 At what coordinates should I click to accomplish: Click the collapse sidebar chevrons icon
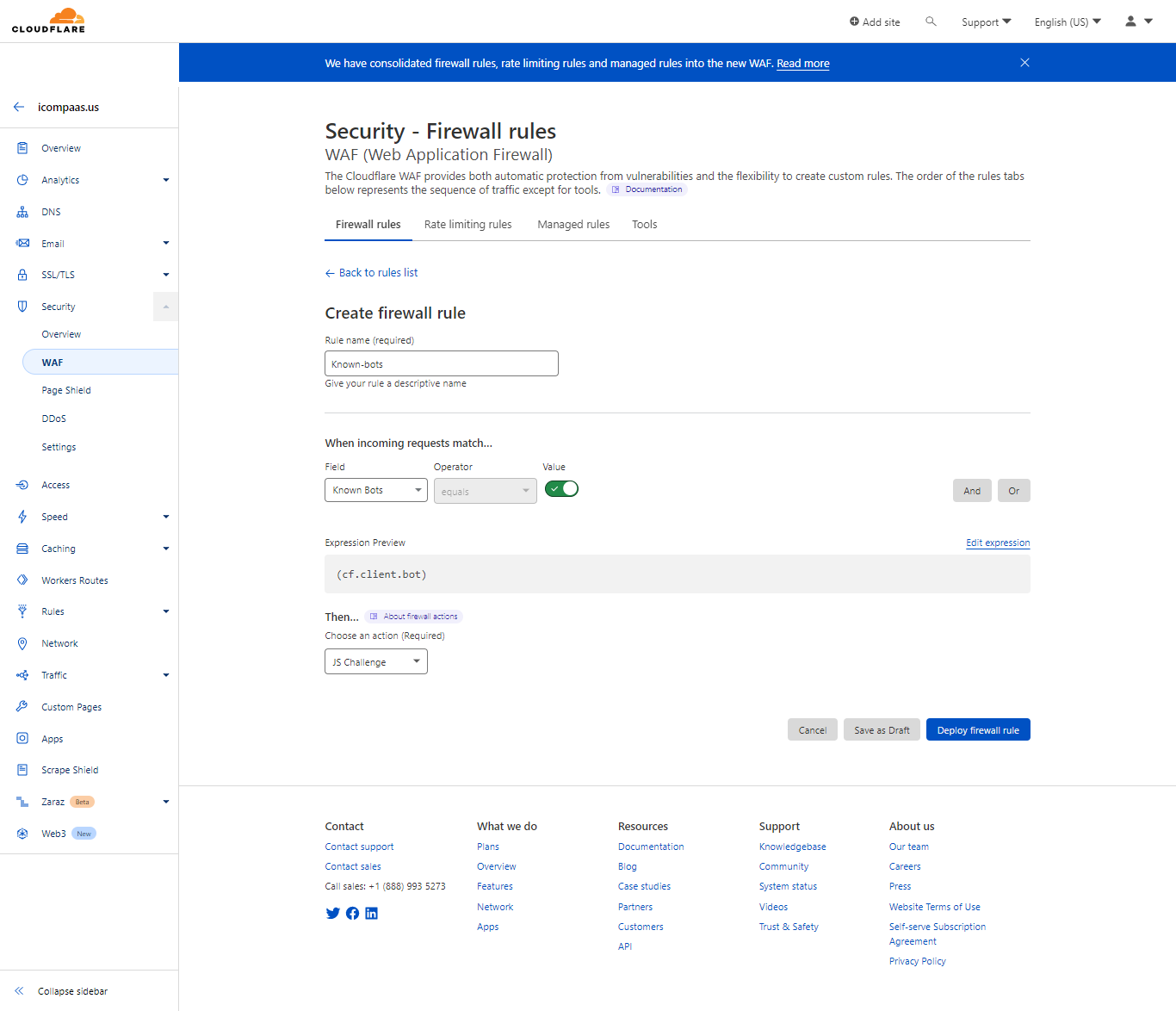click(19, 991)
